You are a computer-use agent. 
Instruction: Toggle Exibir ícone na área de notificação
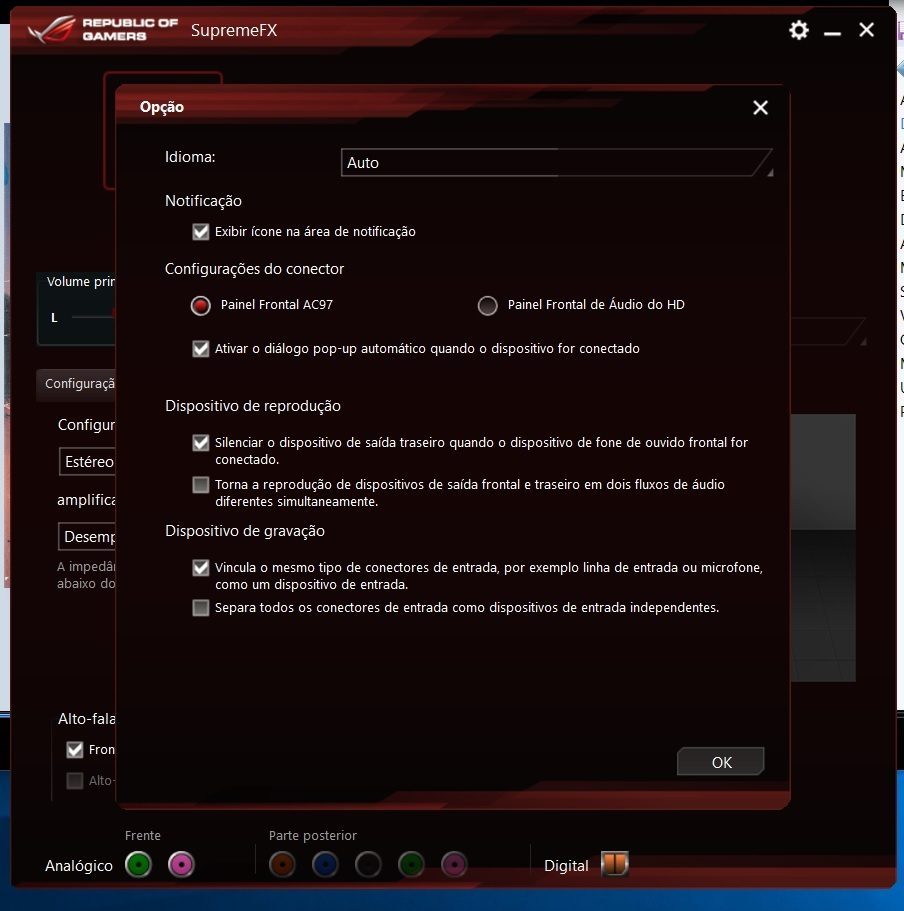coord(201,232)
